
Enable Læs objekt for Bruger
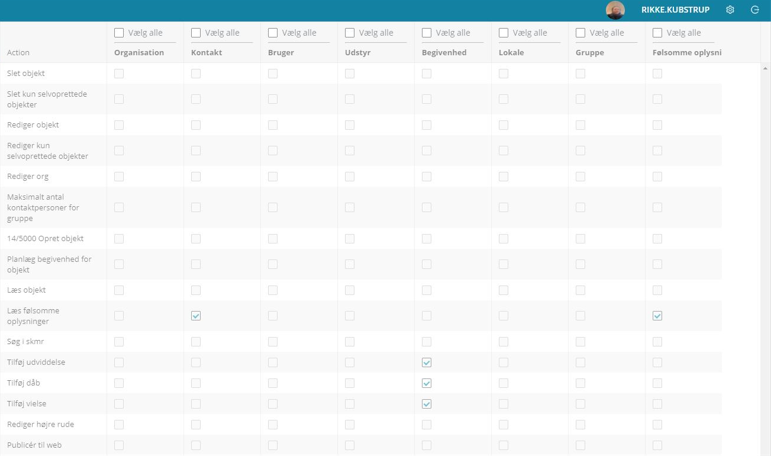pyautogui.click(x=273, y=290)
